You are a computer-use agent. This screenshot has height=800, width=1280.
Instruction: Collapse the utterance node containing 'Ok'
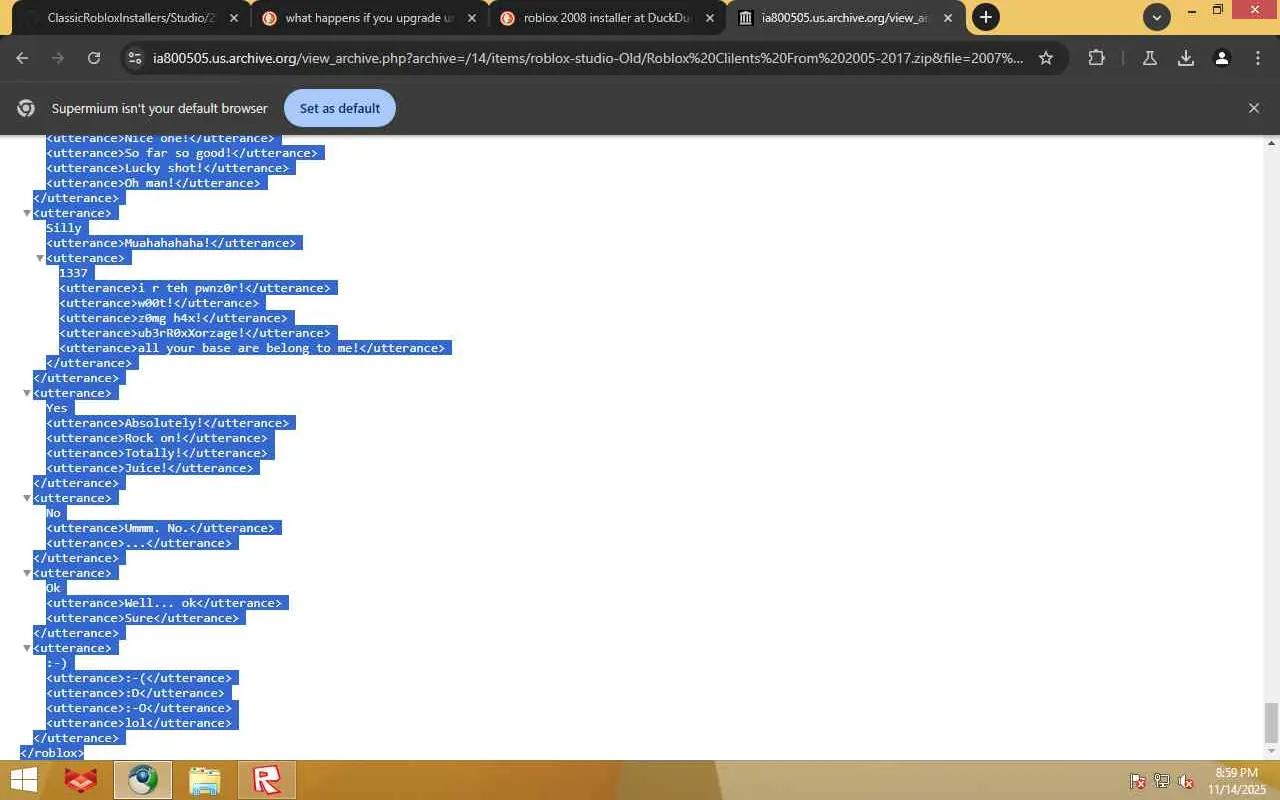coord(28,573)
